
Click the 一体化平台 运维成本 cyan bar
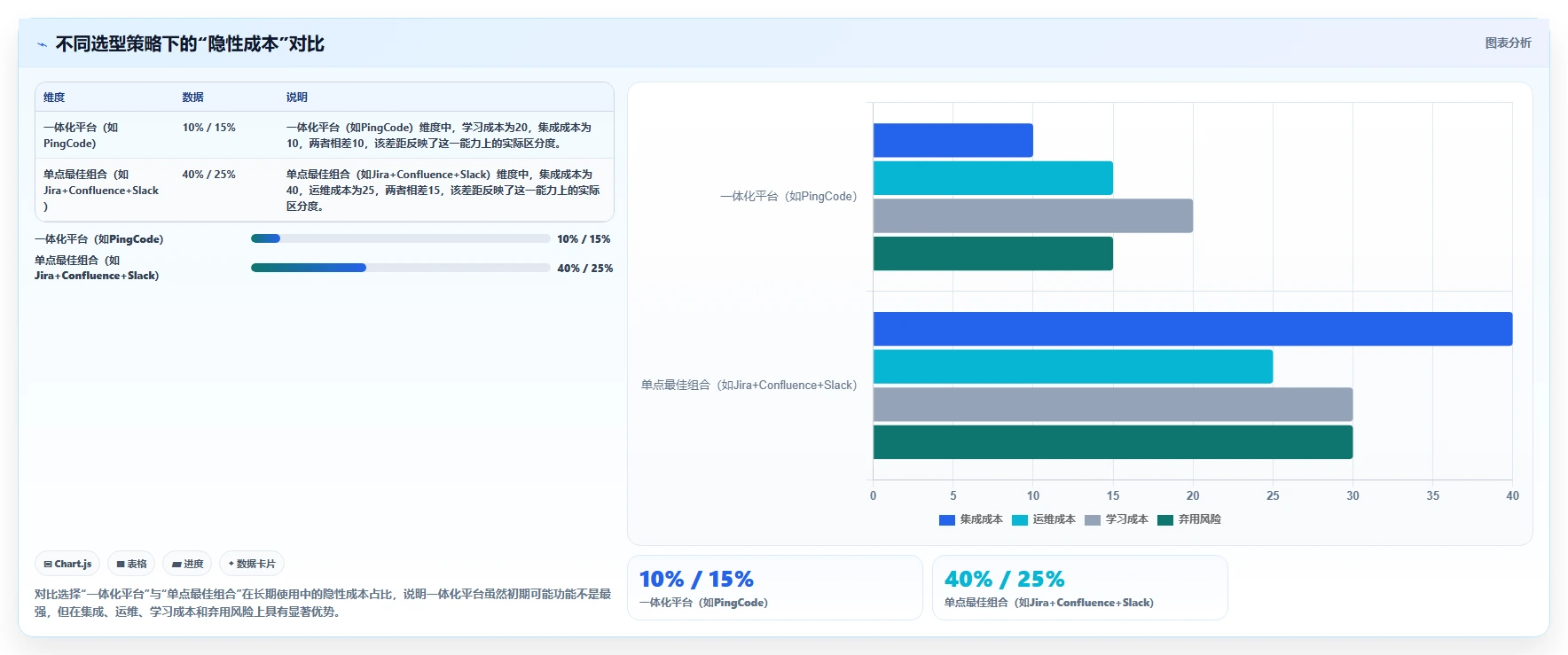(x=993, y=178)
